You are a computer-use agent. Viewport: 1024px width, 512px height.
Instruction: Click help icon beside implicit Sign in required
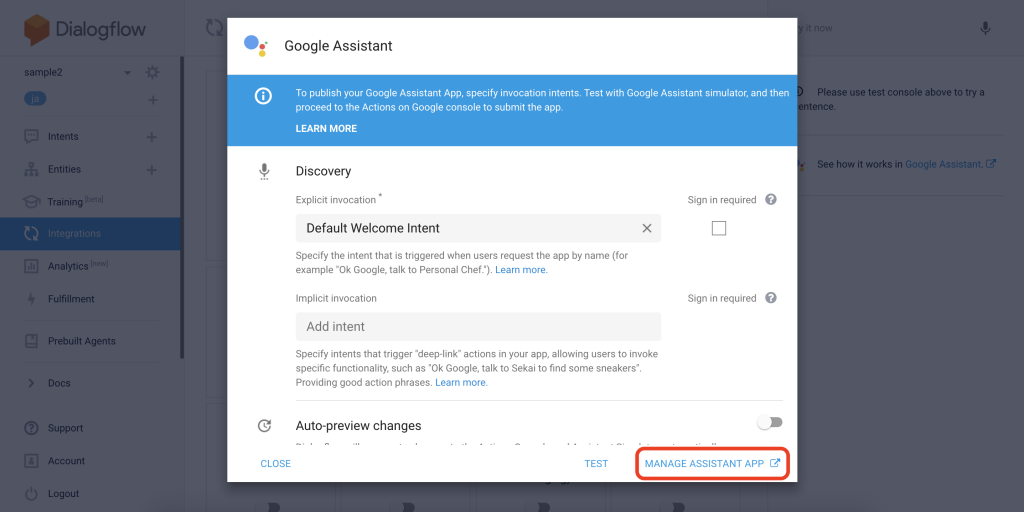click(771, 298)
